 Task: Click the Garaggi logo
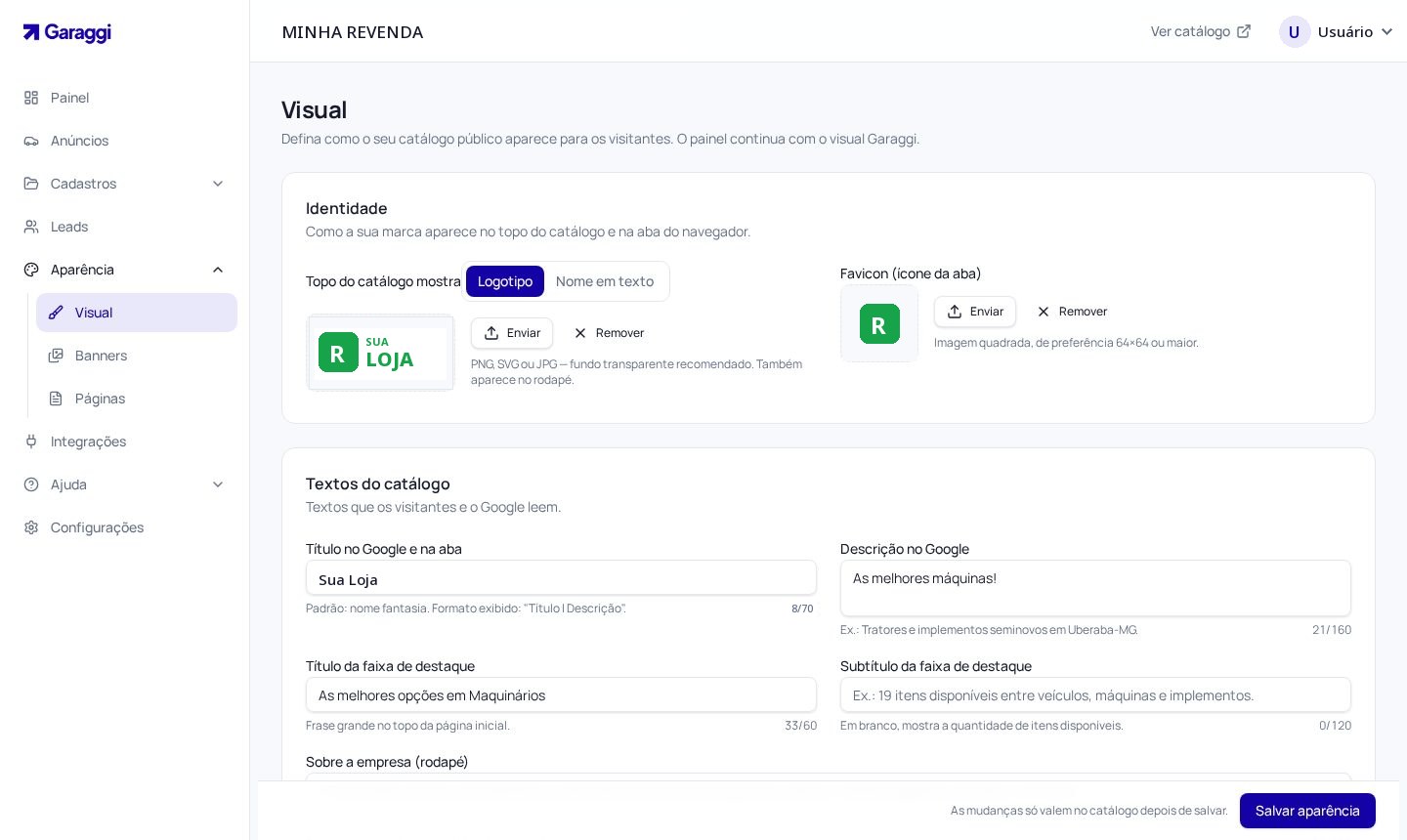coord(67,32)
